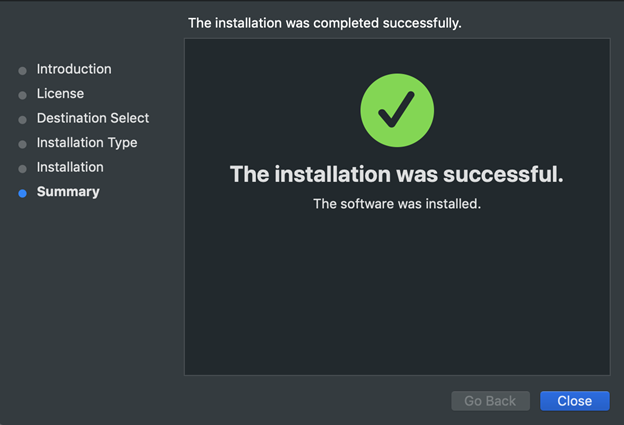Click the bullet beside Installation Type
This screenshot has width=624, height=425.
click(22, 144)
